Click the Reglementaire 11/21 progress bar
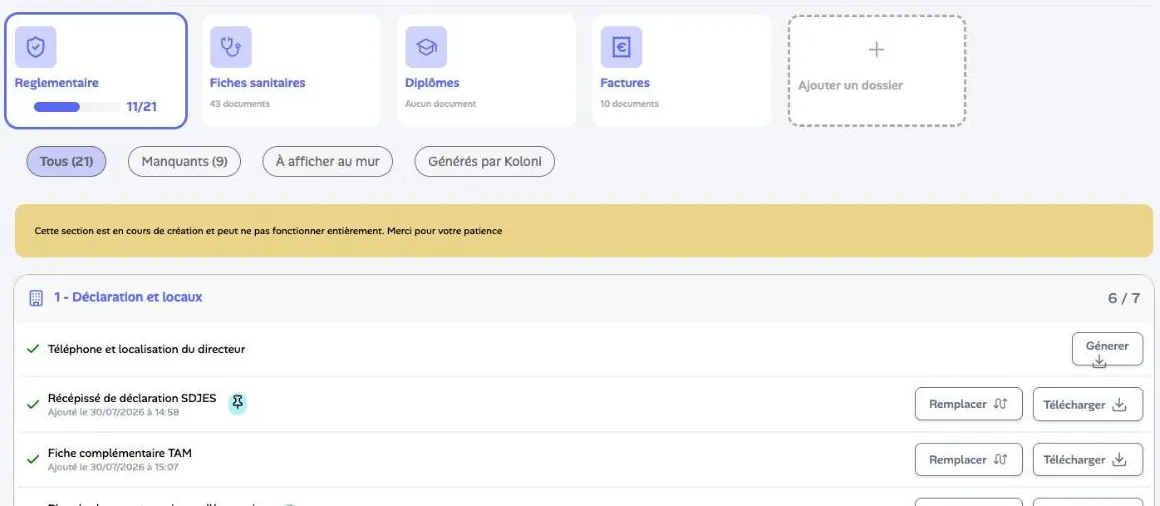The width and height of the screenshot is (1160, 506). (x=77, y=107)
